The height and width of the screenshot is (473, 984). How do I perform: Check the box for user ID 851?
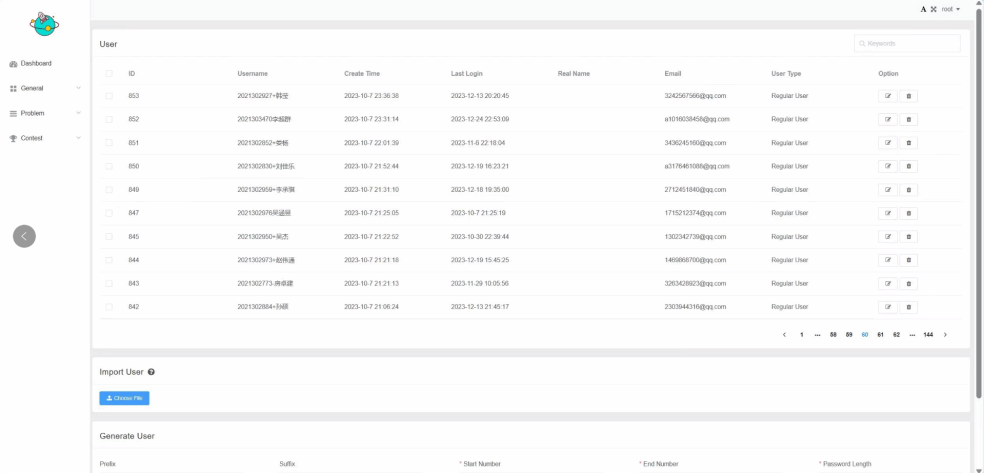click(109, 143)
